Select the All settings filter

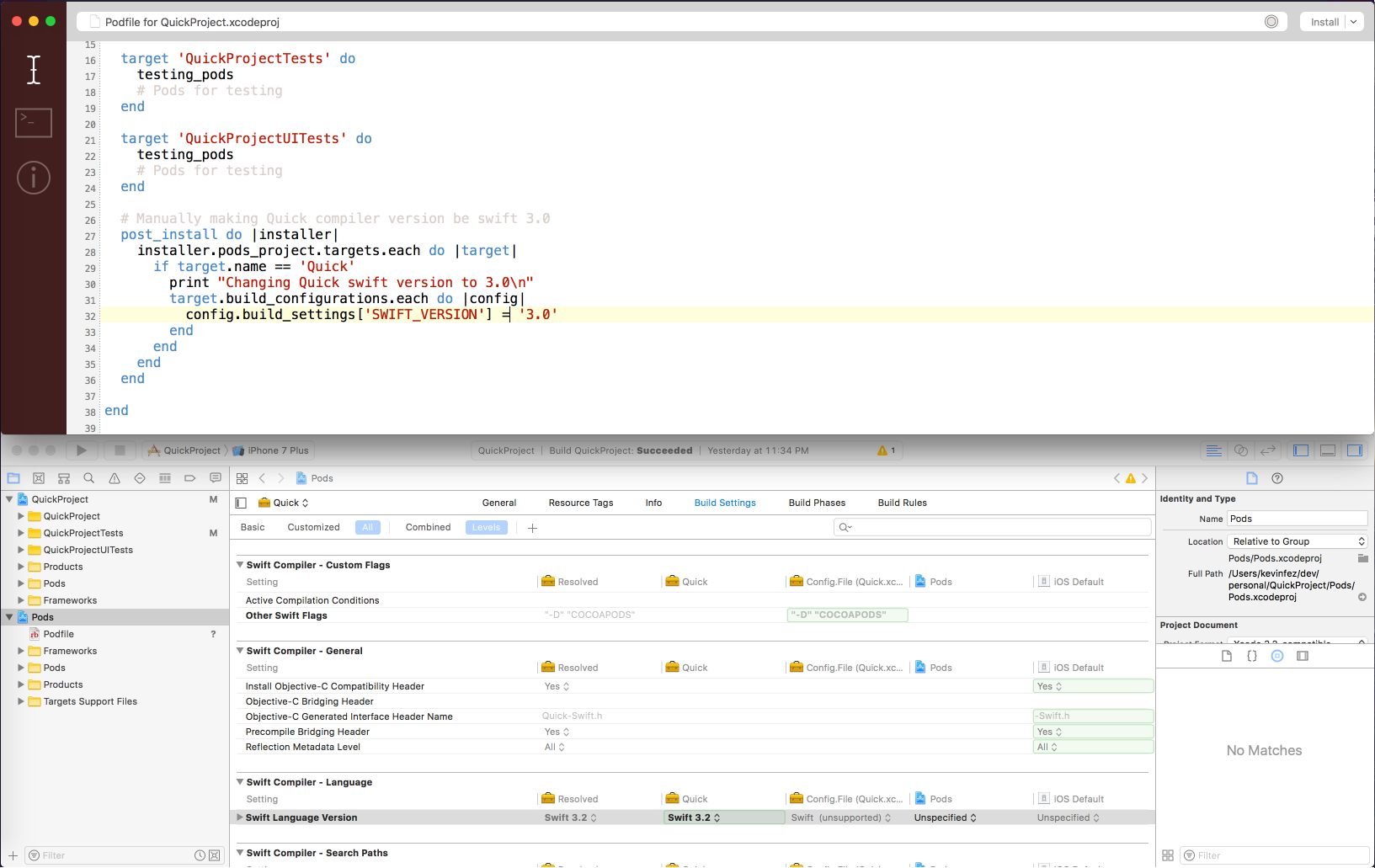pyautogui.click(x=368, y=527)
